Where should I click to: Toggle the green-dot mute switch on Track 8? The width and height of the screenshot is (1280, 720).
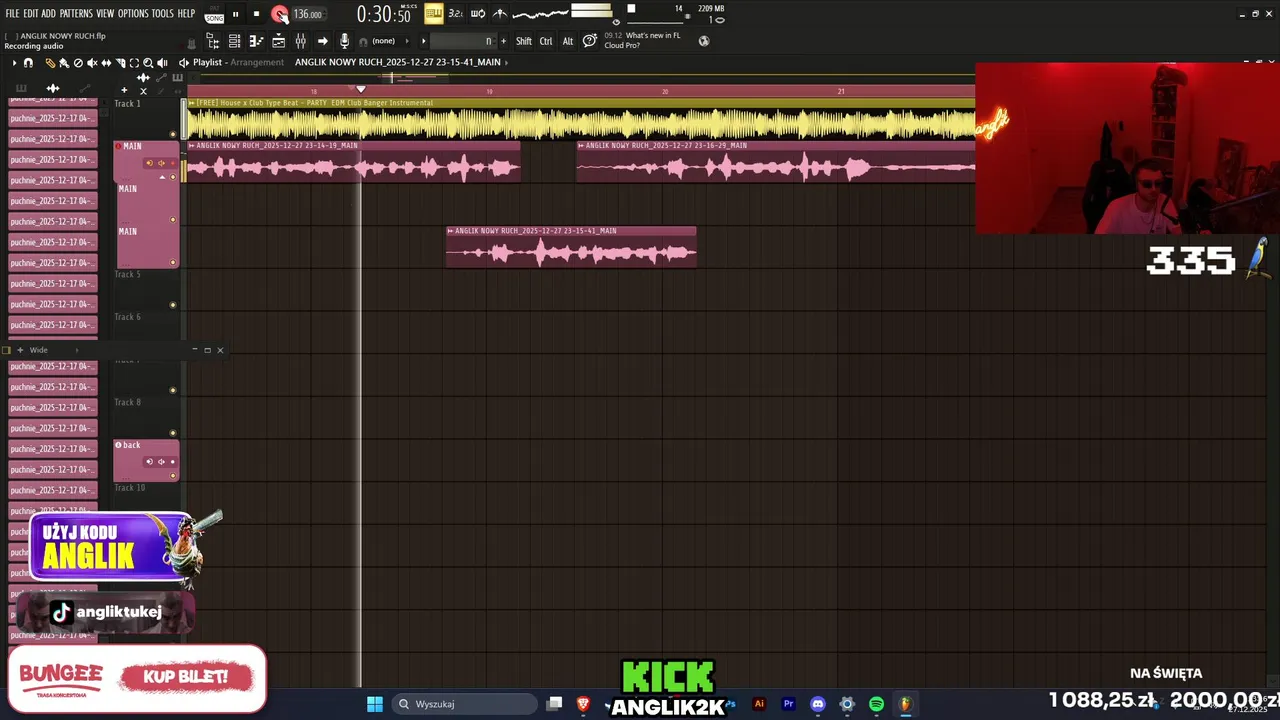[x=173, y=433]
